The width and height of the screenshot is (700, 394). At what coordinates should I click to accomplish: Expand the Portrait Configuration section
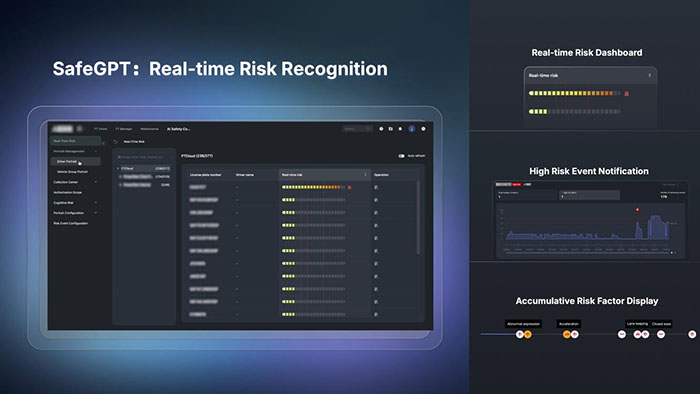point(96,213)
